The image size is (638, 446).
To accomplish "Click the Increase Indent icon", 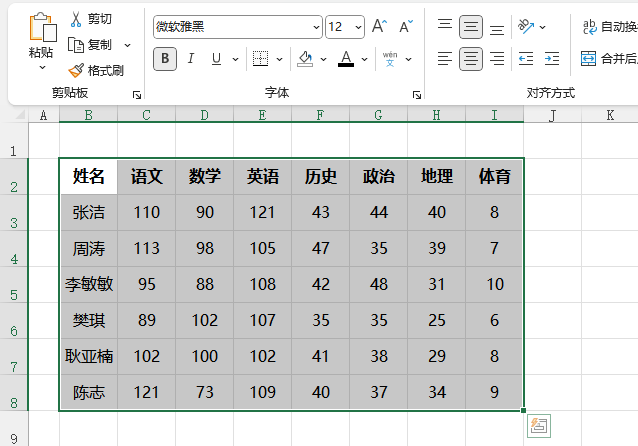I will [552, 59].
